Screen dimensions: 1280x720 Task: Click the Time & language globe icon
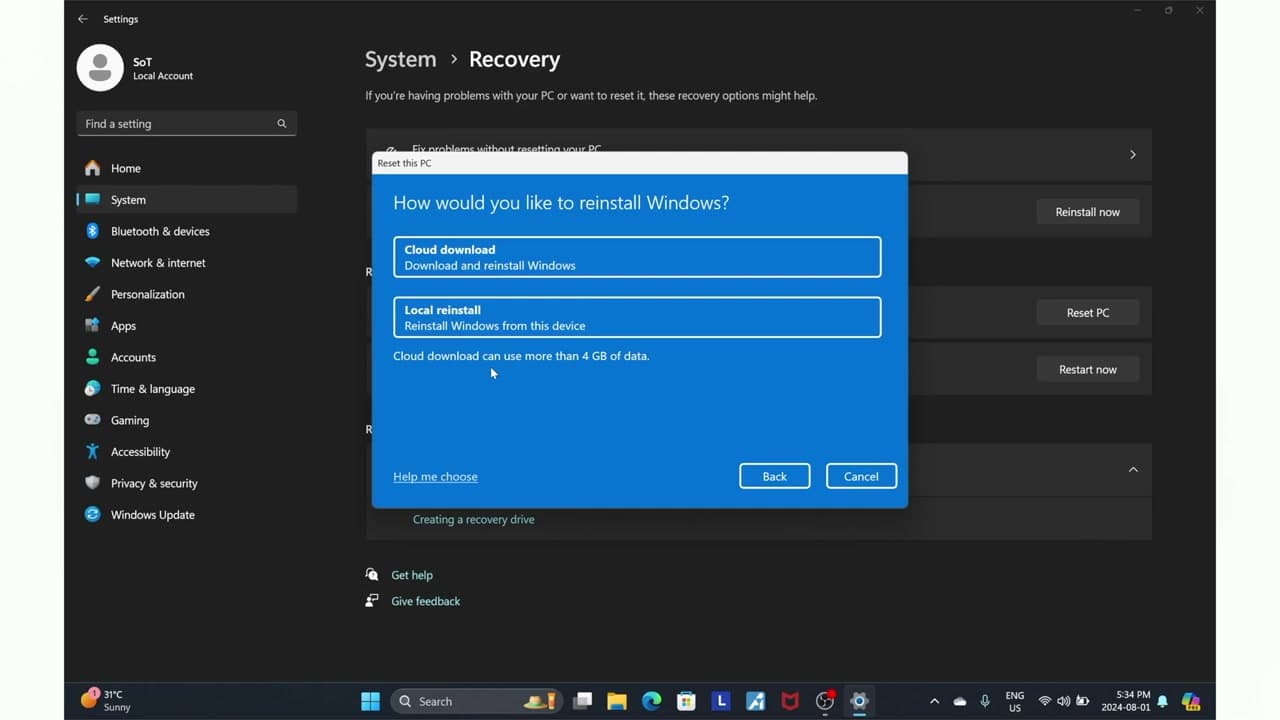pos(93,388)
